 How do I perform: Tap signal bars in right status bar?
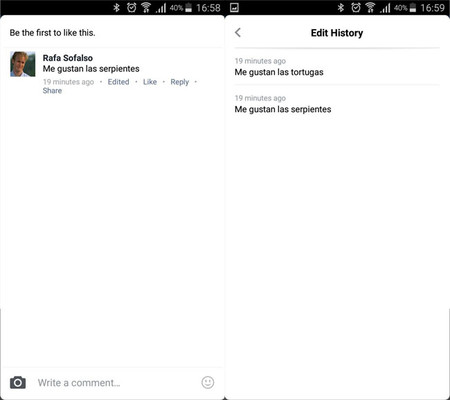385,8
